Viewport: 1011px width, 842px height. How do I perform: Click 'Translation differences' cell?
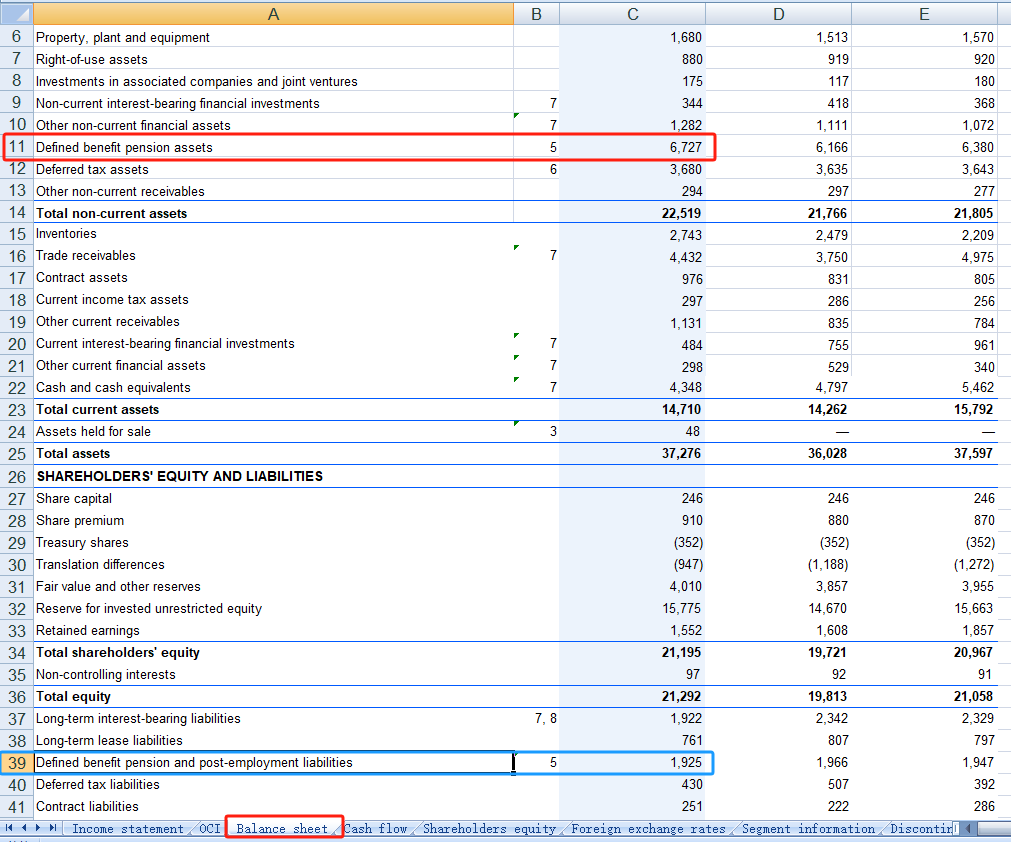click(273, 564)
